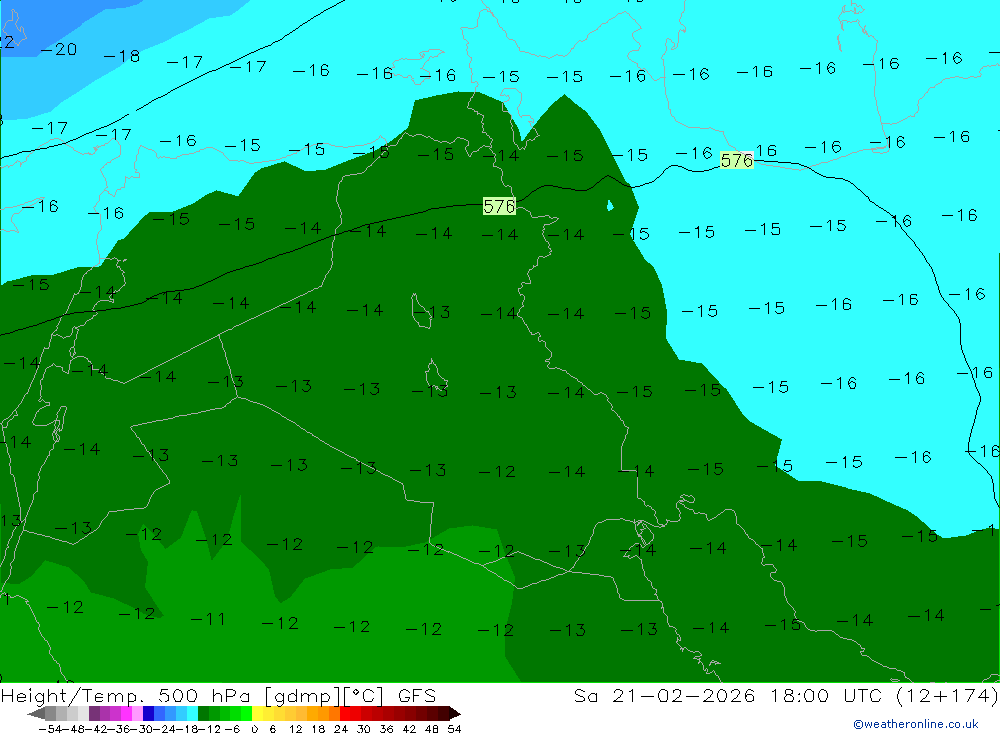The width and height of the screenshot is (1000, 733).
Task: Click the '-30' legend scale value
Action: click(142, 729)
